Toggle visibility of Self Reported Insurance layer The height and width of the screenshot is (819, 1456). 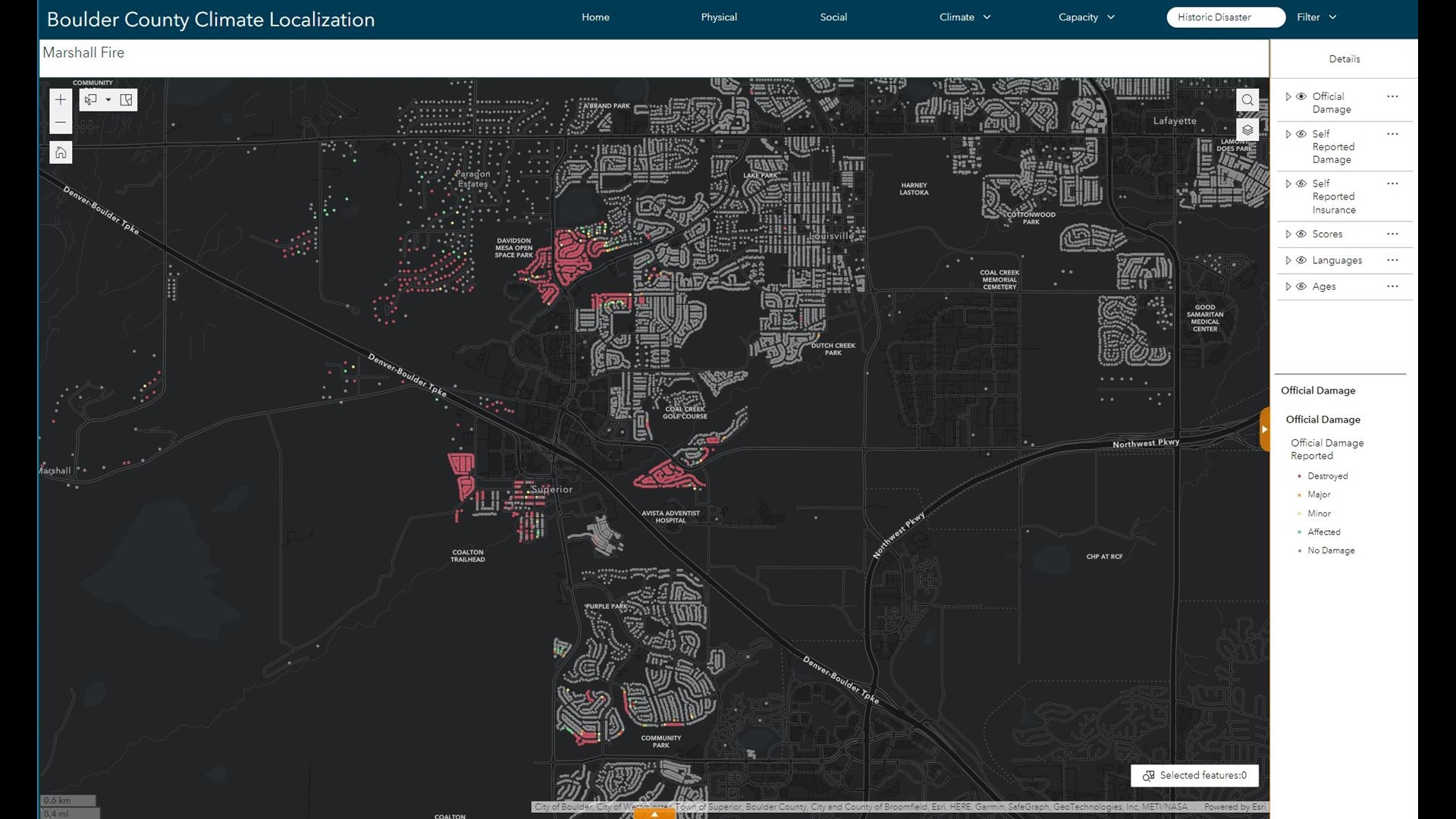tap(1301, 184)
